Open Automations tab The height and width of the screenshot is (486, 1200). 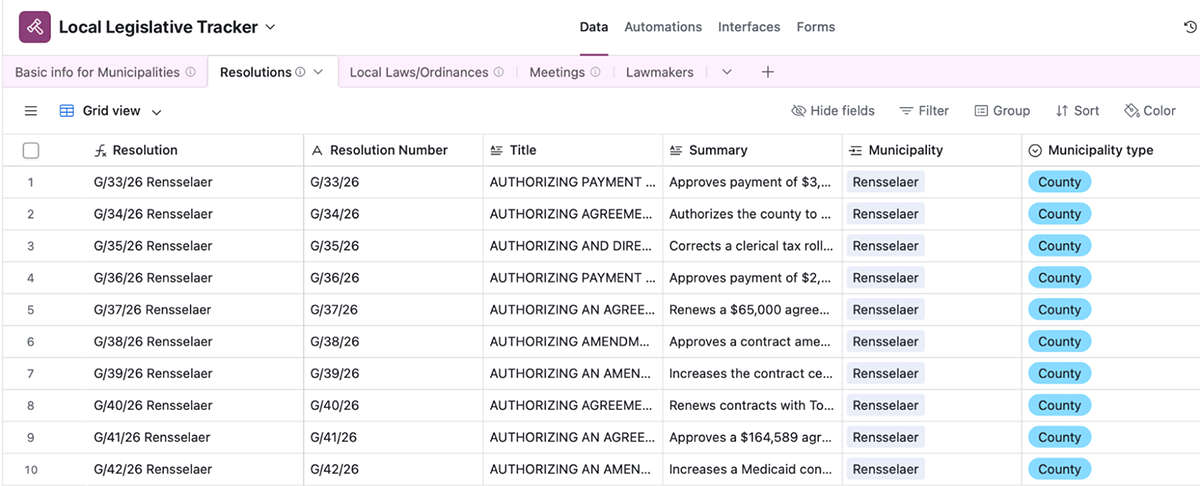tap(663, 27)
